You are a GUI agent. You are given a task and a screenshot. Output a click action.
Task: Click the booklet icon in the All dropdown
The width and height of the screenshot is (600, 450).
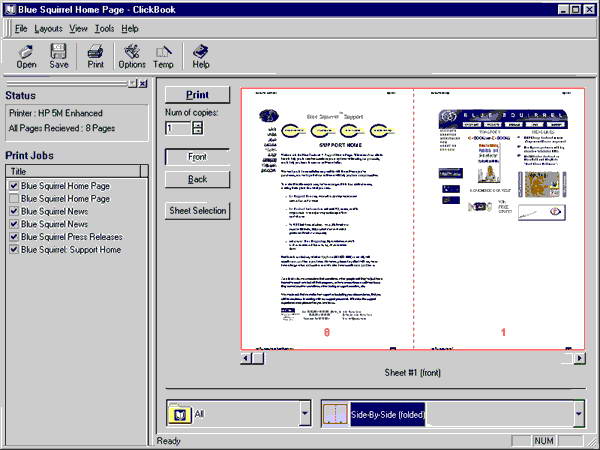coord(180,414)
